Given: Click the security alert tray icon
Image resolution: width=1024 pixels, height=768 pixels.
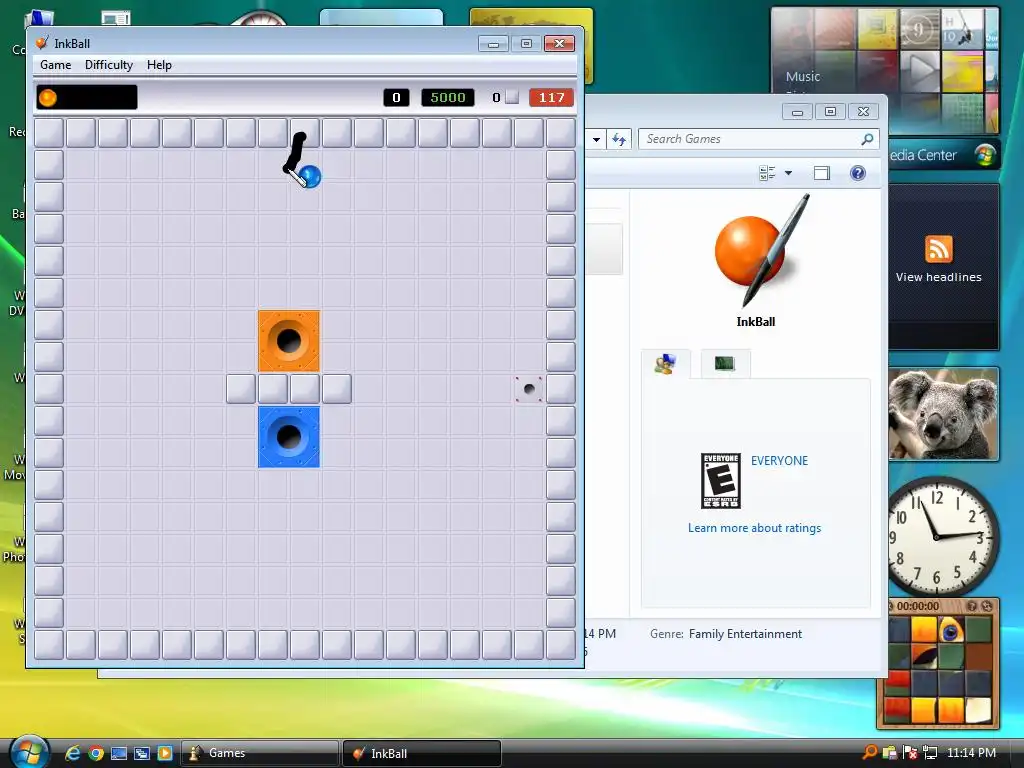Looking at the screenshot, I should pyautogui.click(x=910, y=753).
